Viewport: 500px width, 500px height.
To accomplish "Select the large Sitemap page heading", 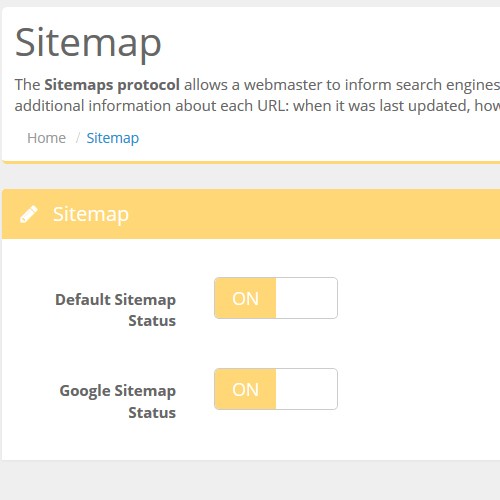I will click(88, 44).
